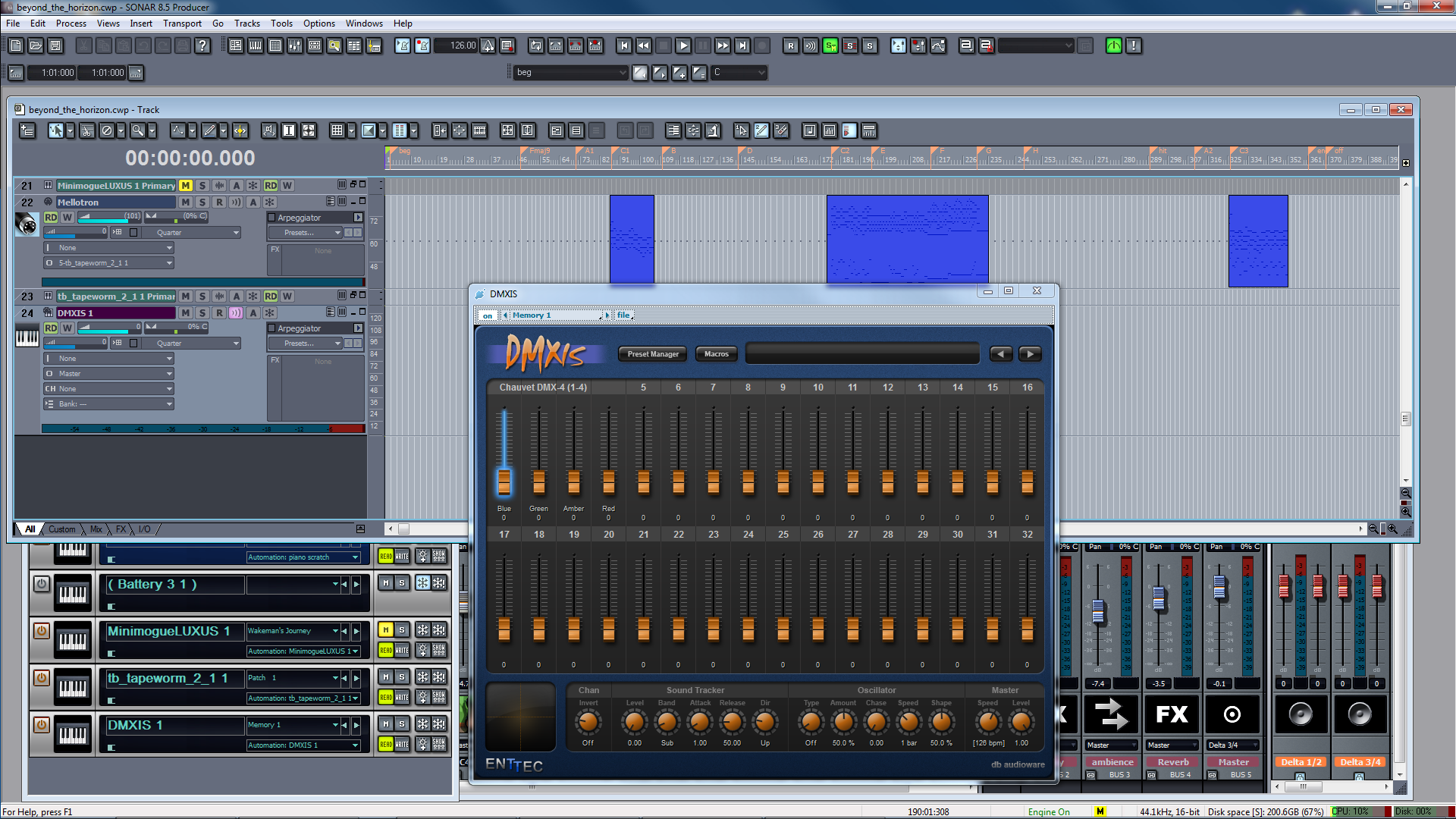
Task: Click the DMXIS XY pad
Action: click(x=520, y=717)
